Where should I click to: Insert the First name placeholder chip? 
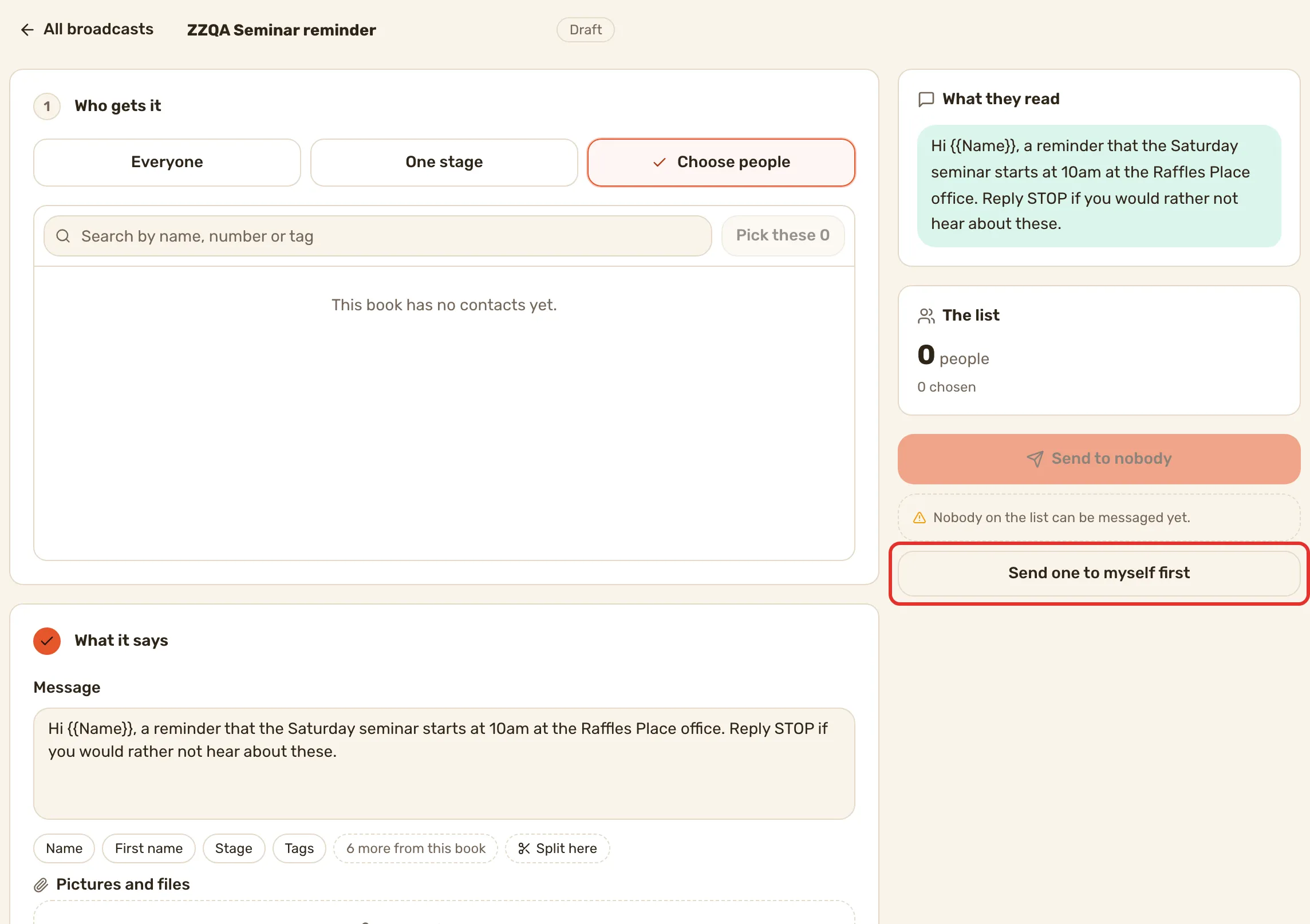(149, 848)
